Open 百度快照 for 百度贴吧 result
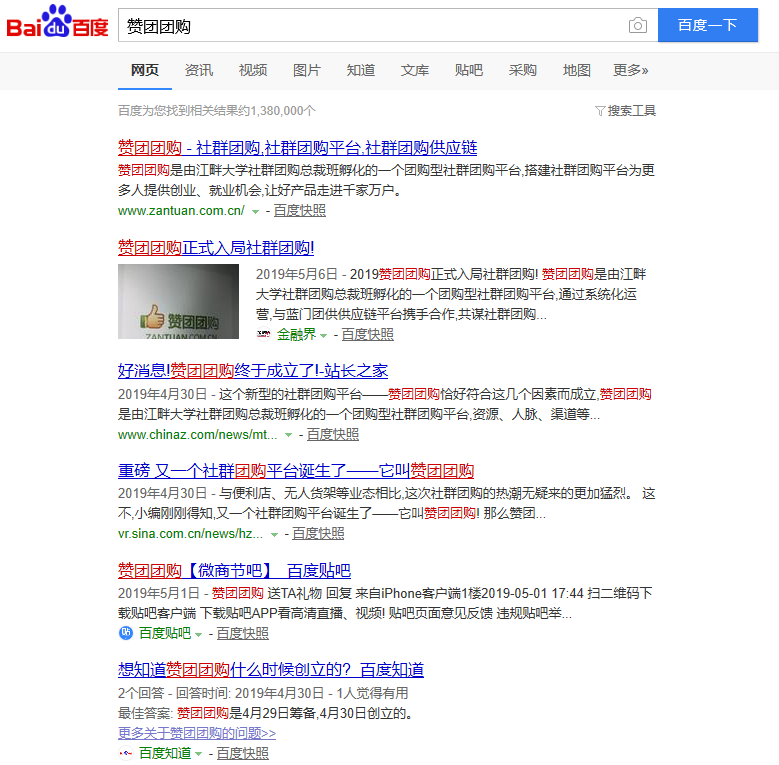779x765 pixels. (242, 633)
